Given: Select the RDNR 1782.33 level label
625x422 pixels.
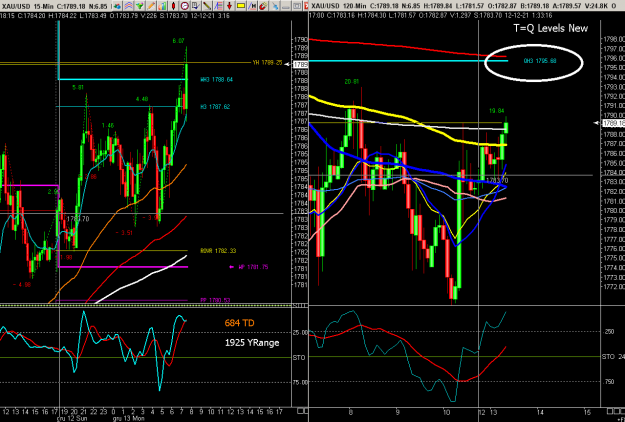Looking at the screenshot, I should pos(218,251).
